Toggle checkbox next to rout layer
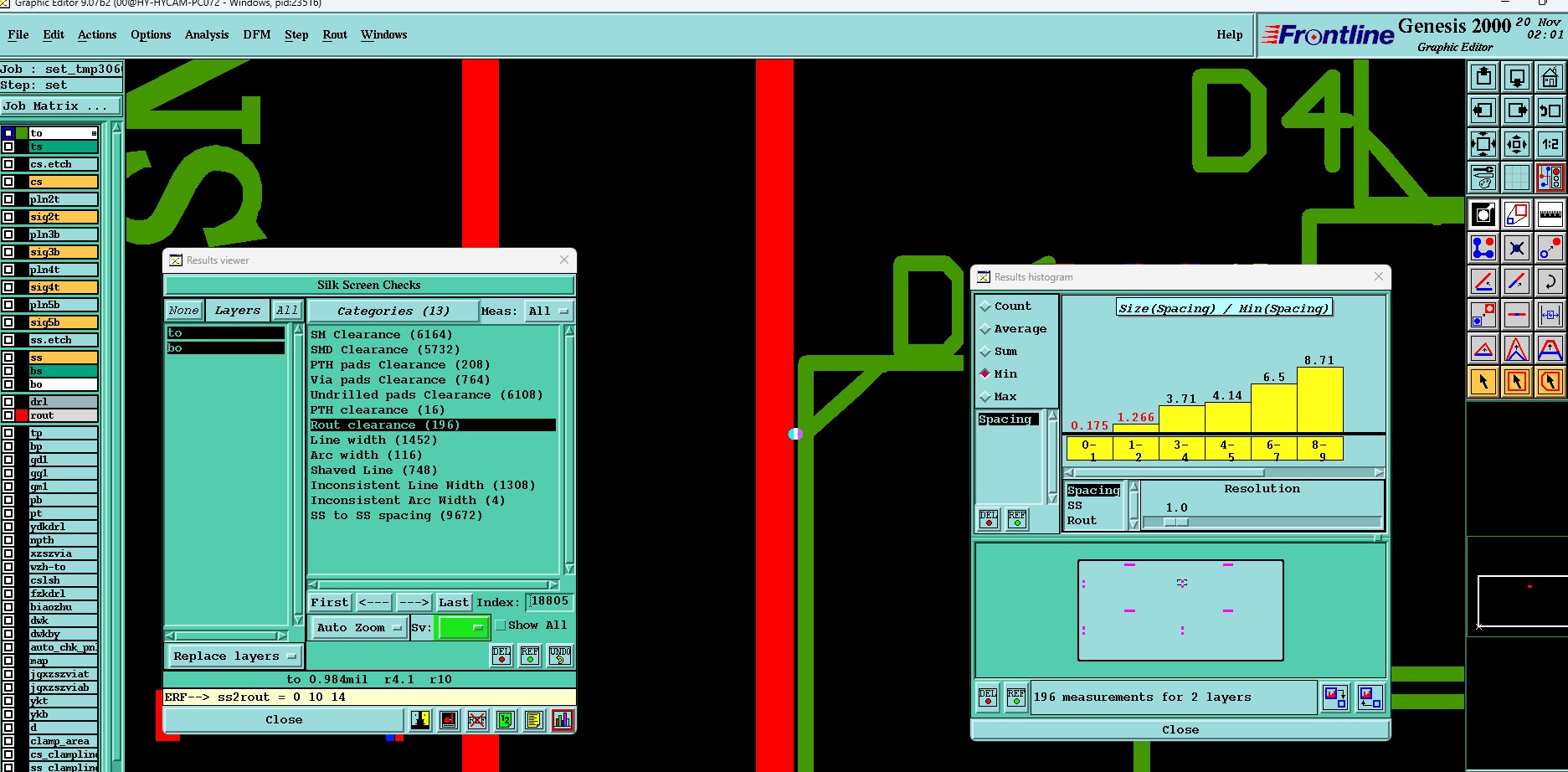1568x772 pixels. (x=8, y=415)
